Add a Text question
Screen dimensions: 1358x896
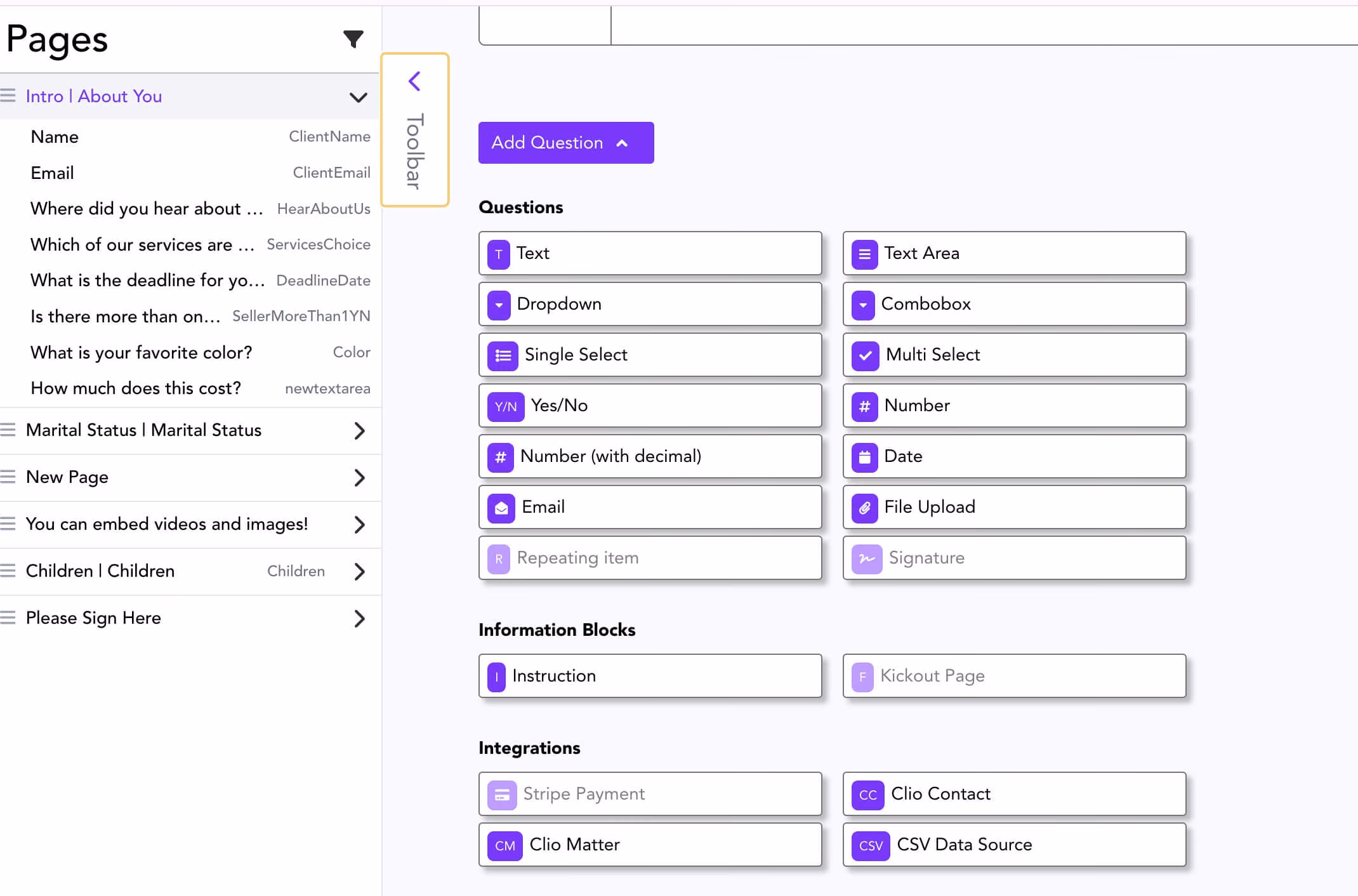coord(650,253)
